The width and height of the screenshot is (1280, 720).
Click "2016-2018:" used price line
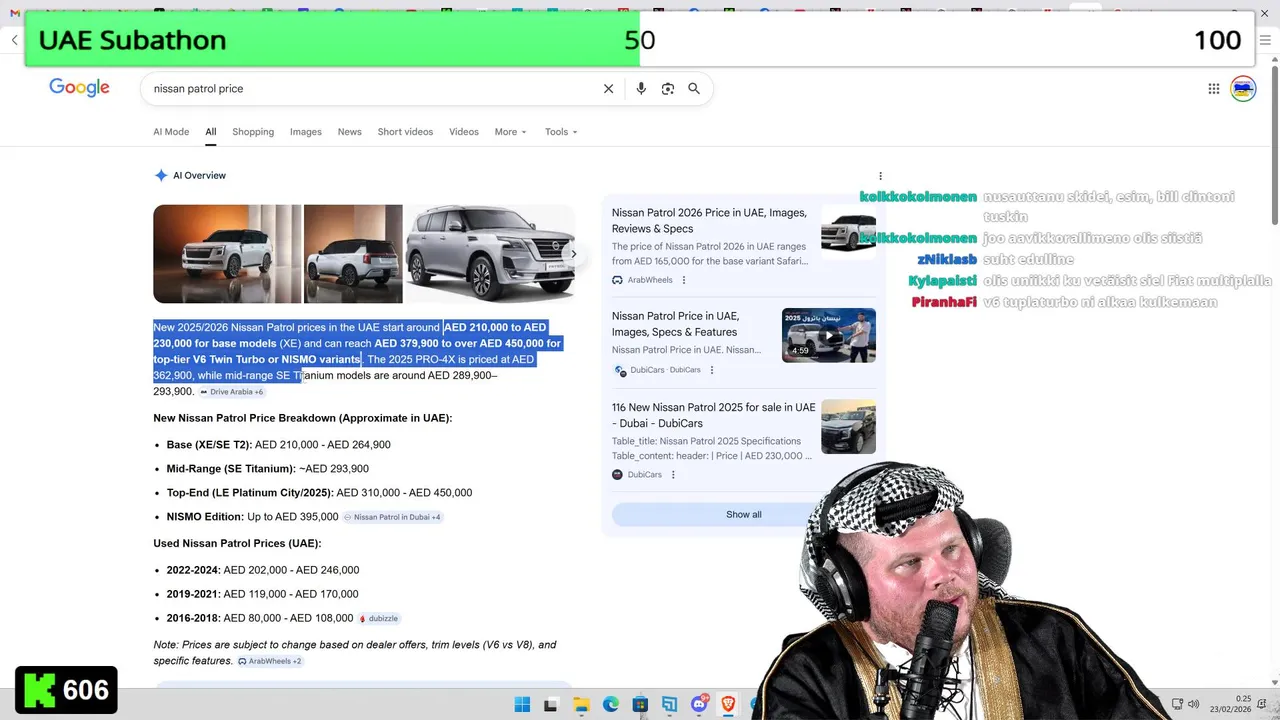pos(260,618)
